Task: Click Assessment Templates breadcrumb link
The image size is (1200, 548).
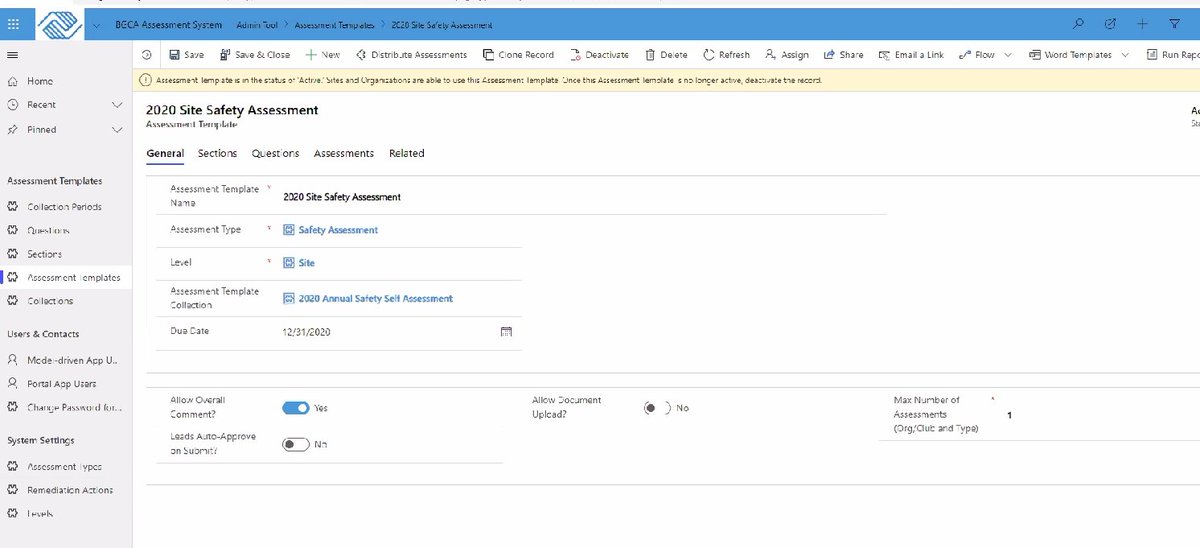Action: 334,24
